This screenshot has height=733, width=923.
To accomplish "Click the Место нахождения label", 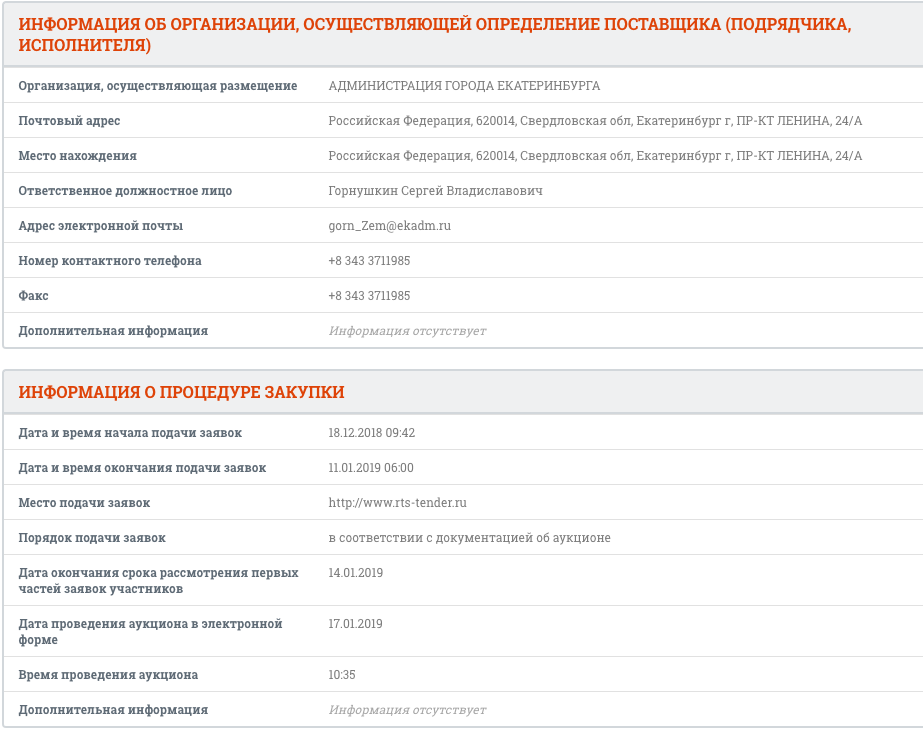I will click(78, 156).
